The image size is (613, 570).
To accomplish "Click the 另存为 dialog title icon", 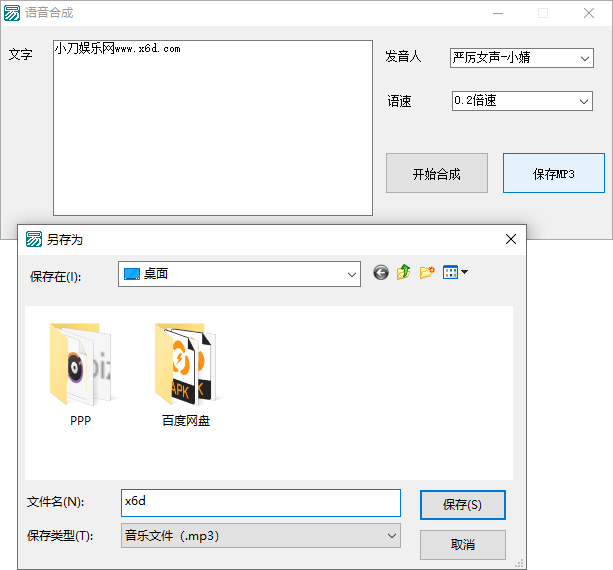I will (x=34, y=239).
